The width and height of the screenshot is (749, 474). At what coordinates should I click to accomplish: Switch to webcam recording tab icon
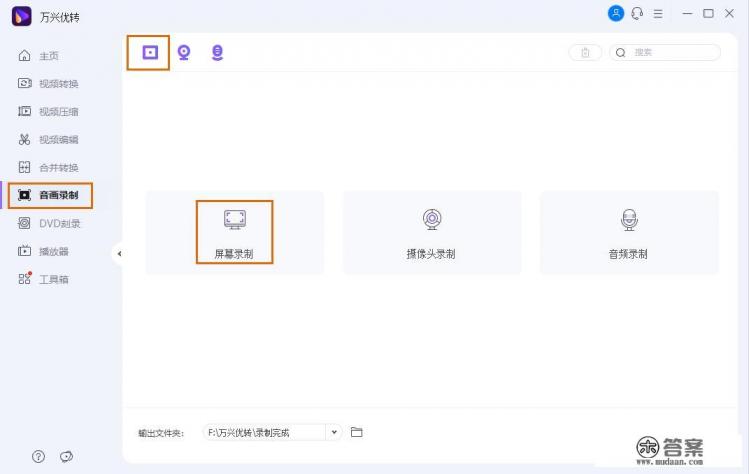184,52
